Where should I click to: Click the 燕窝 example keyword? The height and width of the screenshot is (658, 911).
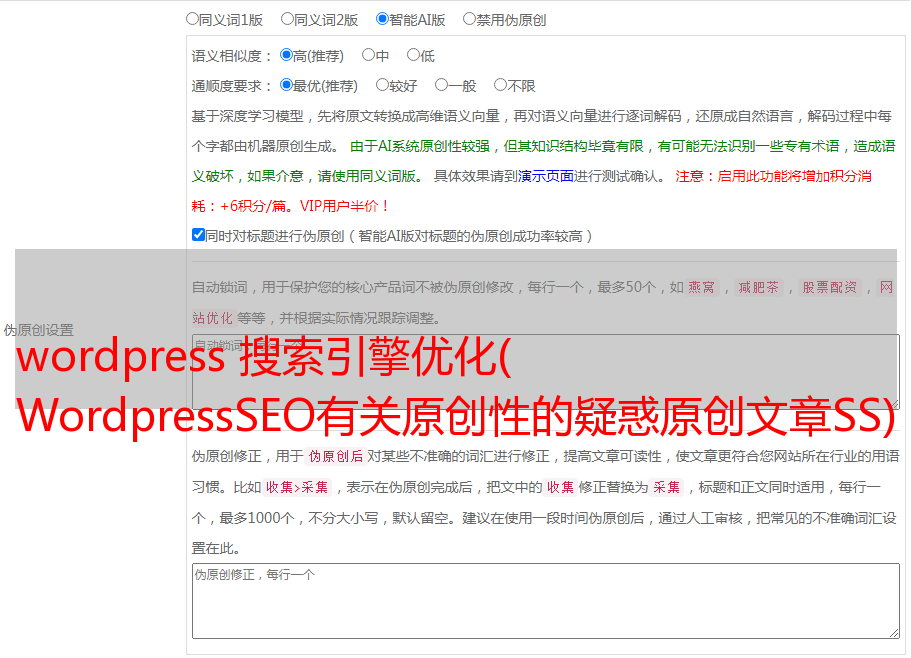point(701,287)
